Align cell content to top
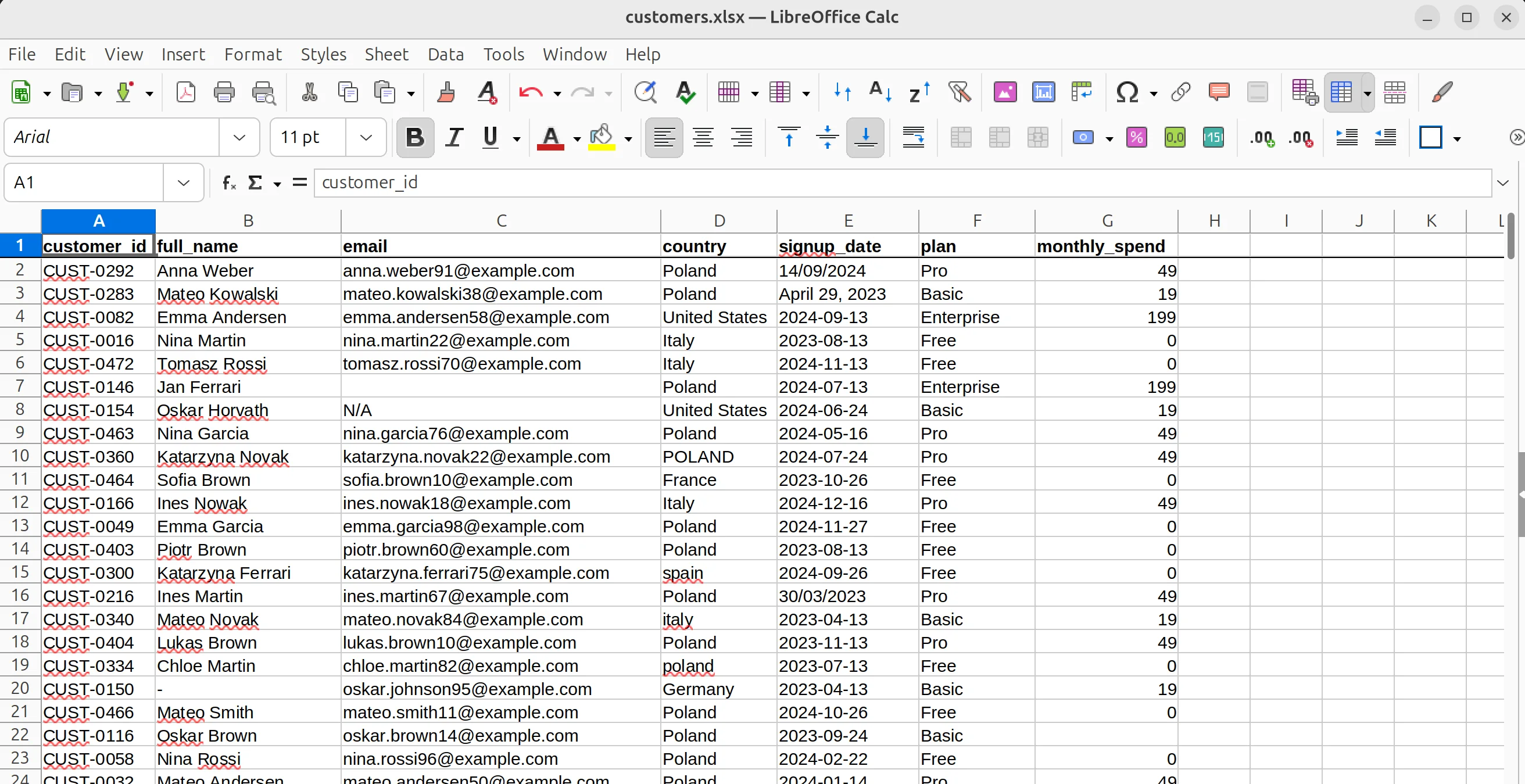Image resolution: width=1525 pixels, height=784 pixels. pyautogui.click(x=789, y=138)
